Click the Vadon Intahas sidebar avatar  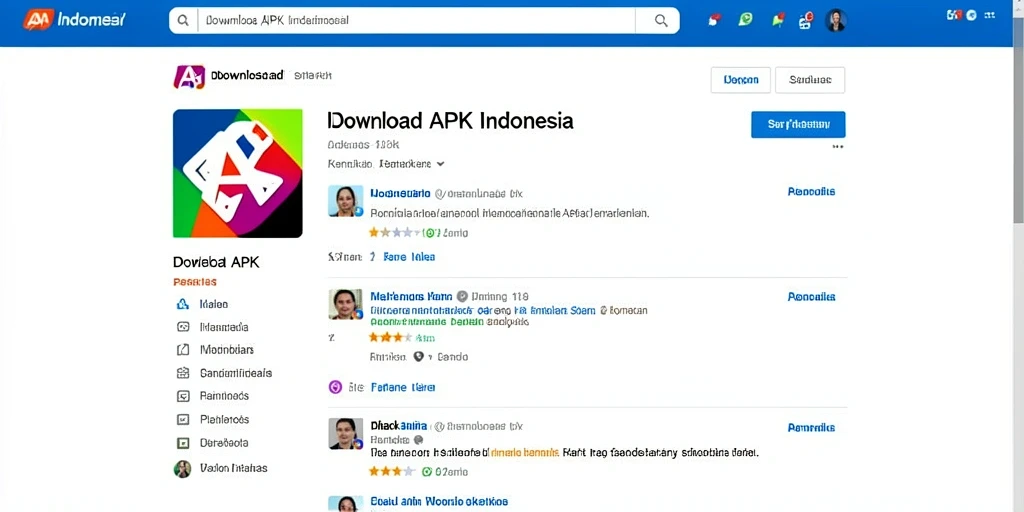pyautogui.click(x=182, y=469)
